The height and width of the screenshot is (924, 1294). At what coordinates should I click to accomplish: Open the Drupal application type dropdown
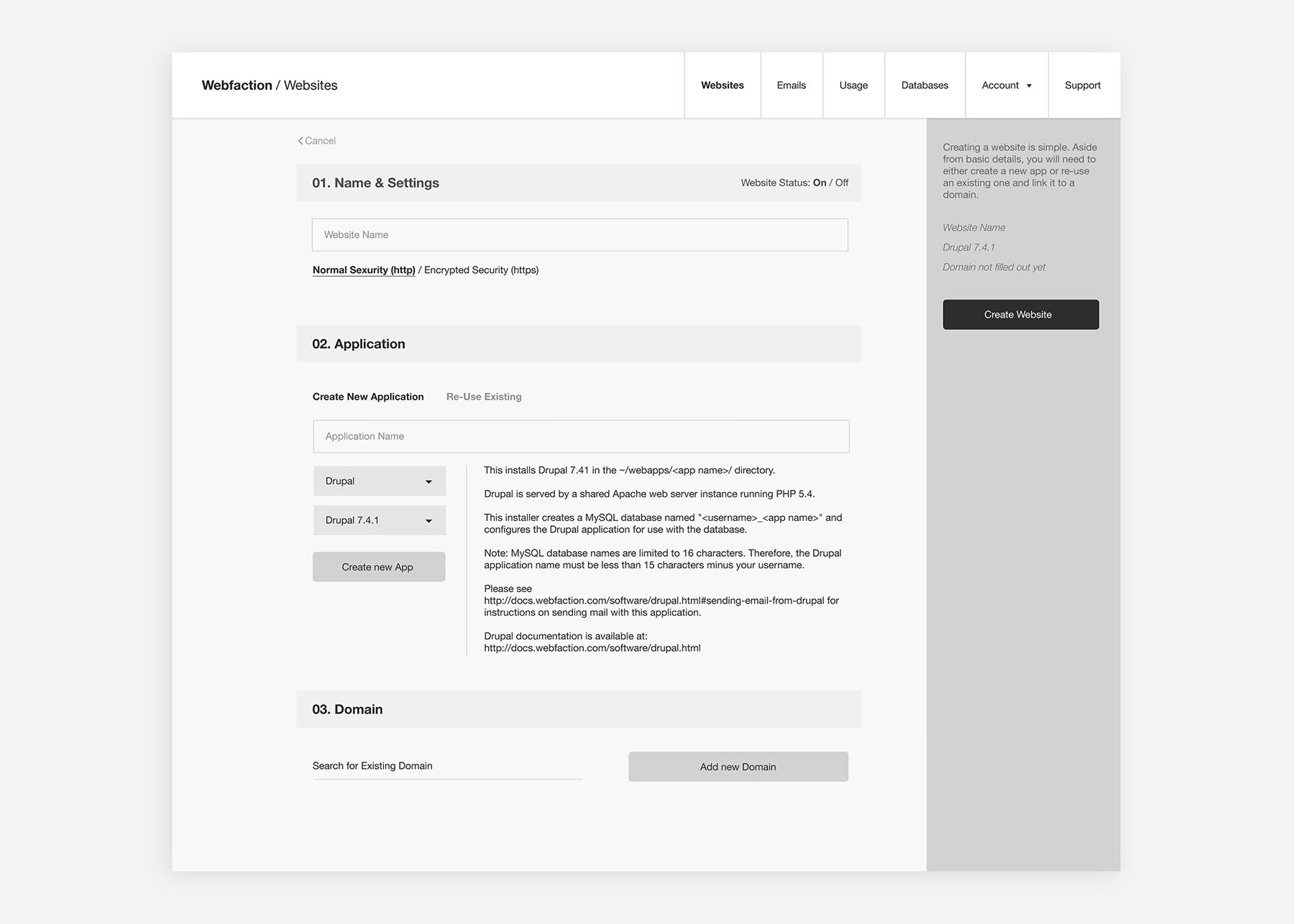(380, 481)
